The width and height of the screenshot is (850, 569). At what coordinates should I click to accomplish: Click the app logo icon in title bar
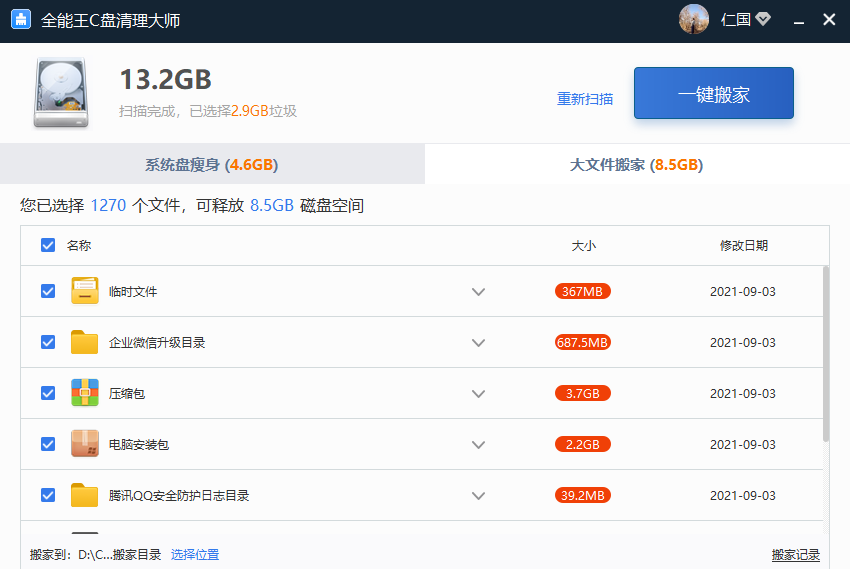tap(20, 20)
